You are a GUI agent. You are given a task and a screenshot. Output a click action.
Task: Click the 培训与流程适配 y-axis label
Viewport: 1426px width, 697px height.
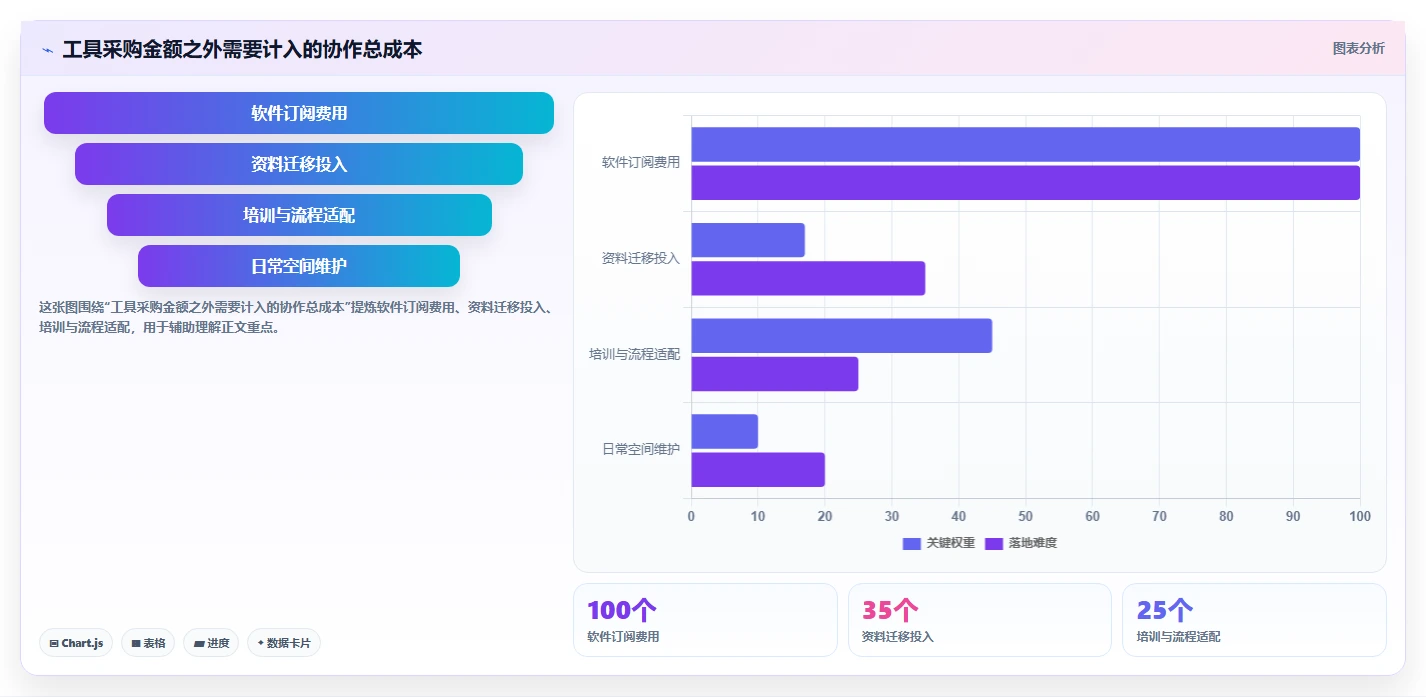click(635, 354)
